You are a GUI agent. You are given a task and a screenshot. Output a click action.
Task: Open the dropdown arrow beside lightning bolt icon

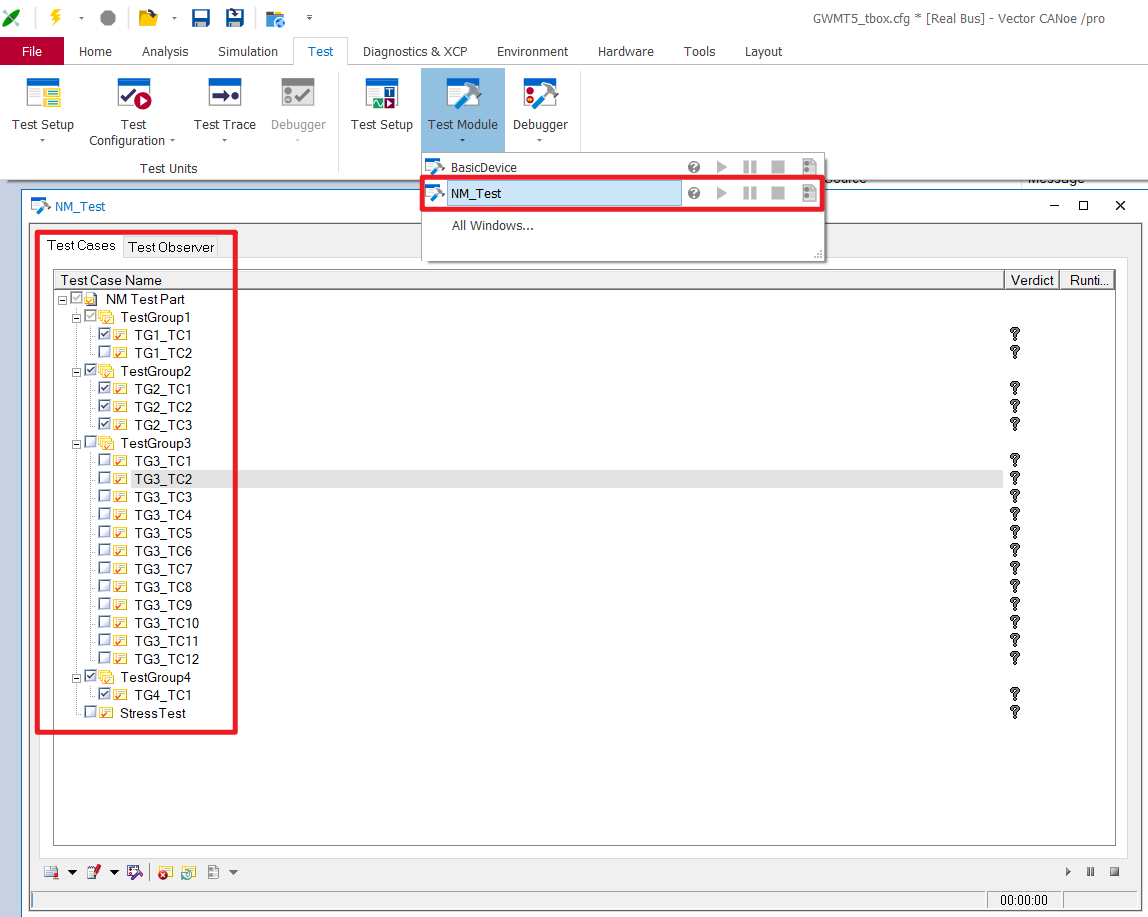81,18
